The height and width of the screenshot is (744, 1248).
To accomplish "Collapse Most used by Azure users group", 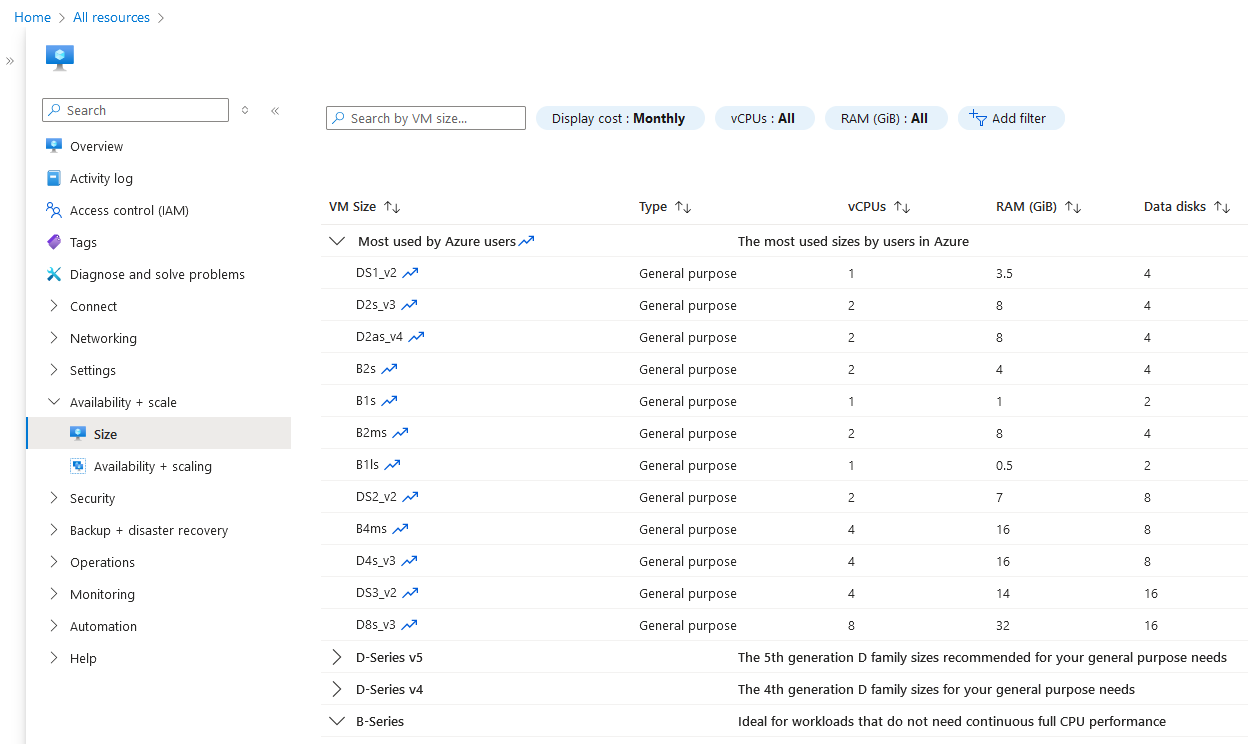I will [x=337, y=241].
